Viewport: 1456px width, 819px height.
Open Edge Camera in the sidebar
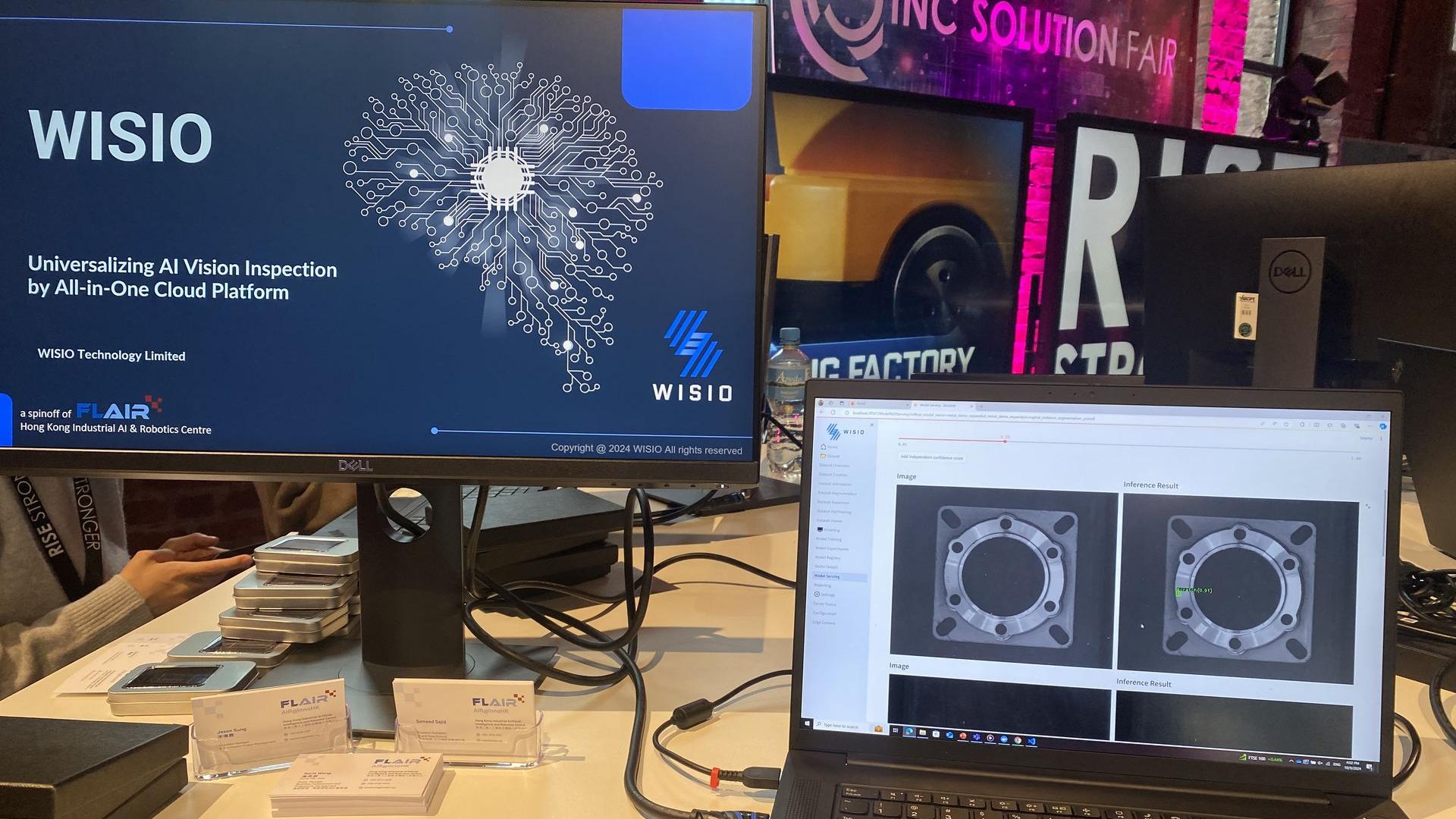point(824,623)
